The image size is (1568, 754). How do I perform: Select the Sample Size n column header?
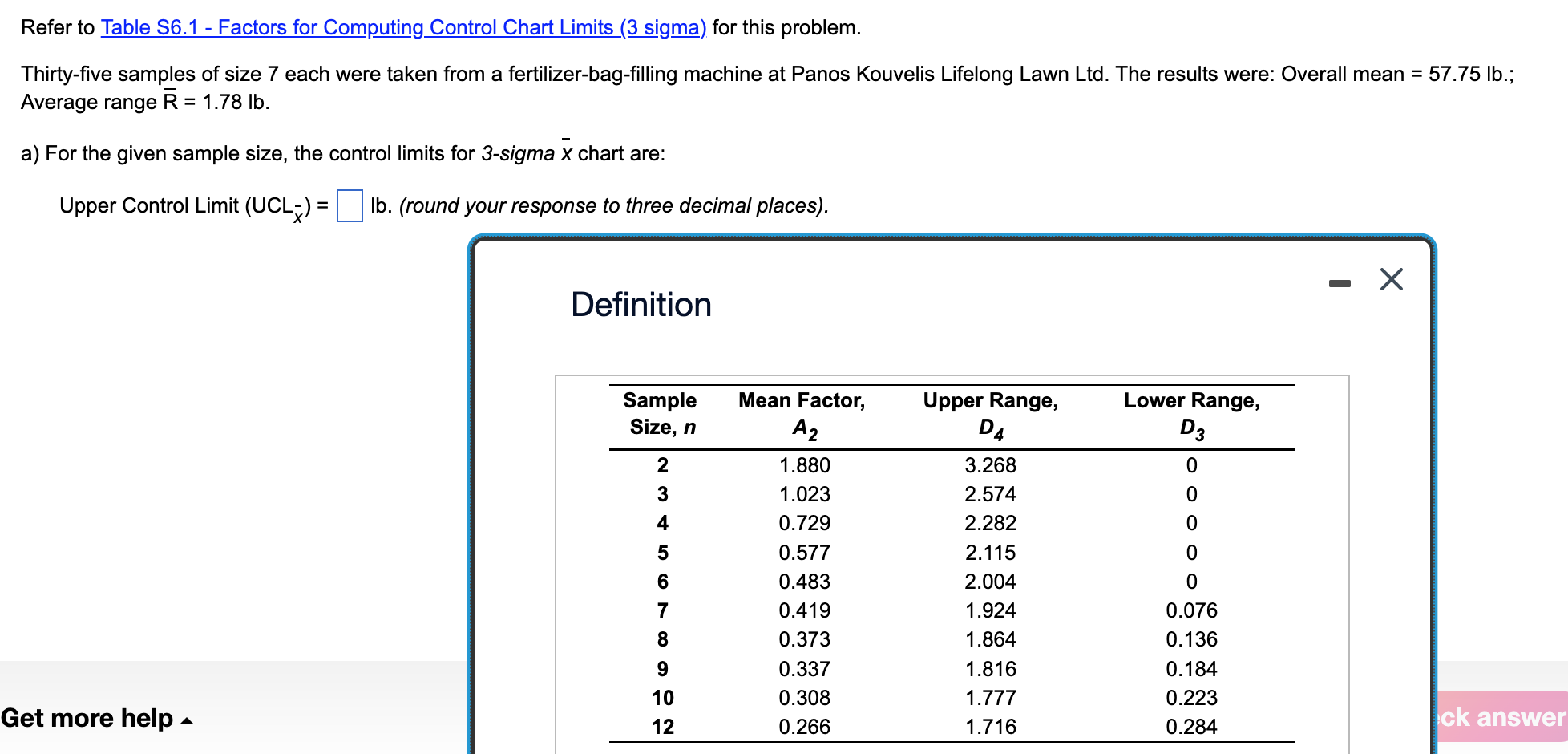[x=661, y=413]
